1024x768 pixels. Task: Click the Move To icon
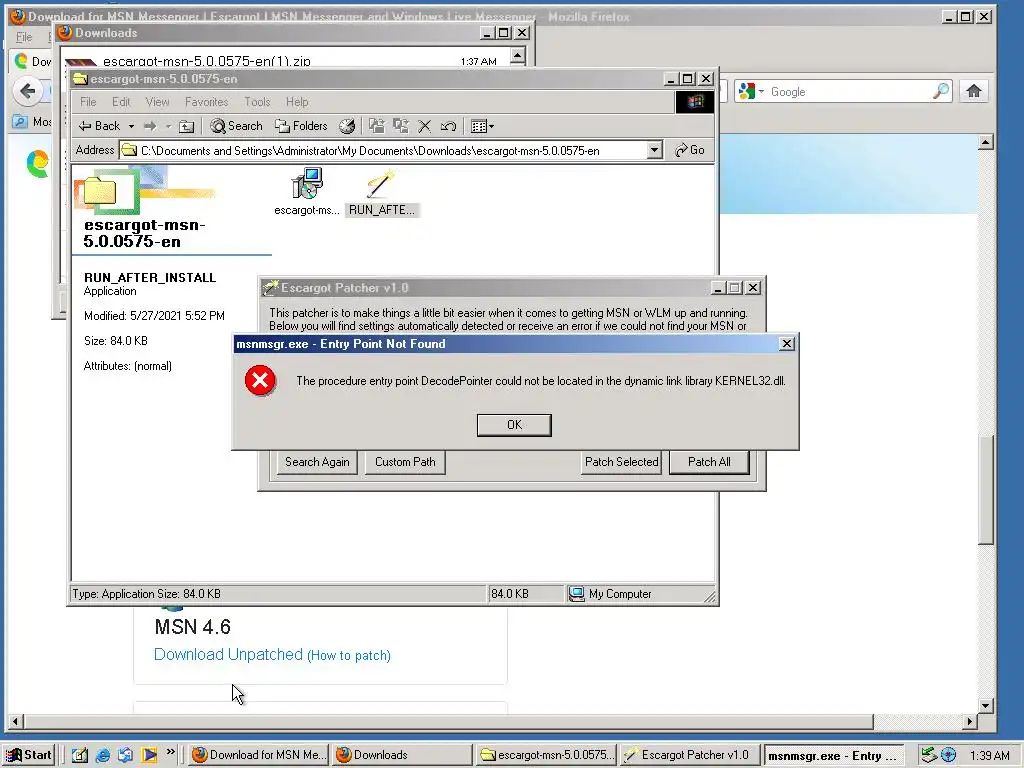(x=377, y=126)
